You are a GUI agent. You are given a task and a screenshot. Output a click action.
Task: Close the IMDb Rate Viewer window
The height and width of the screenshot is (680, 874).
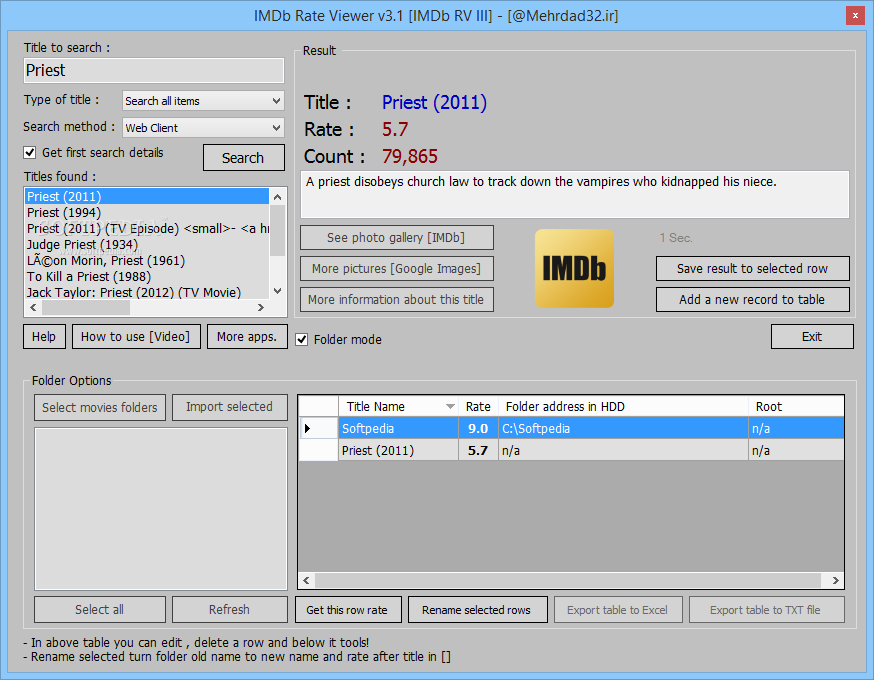[855, 16]
